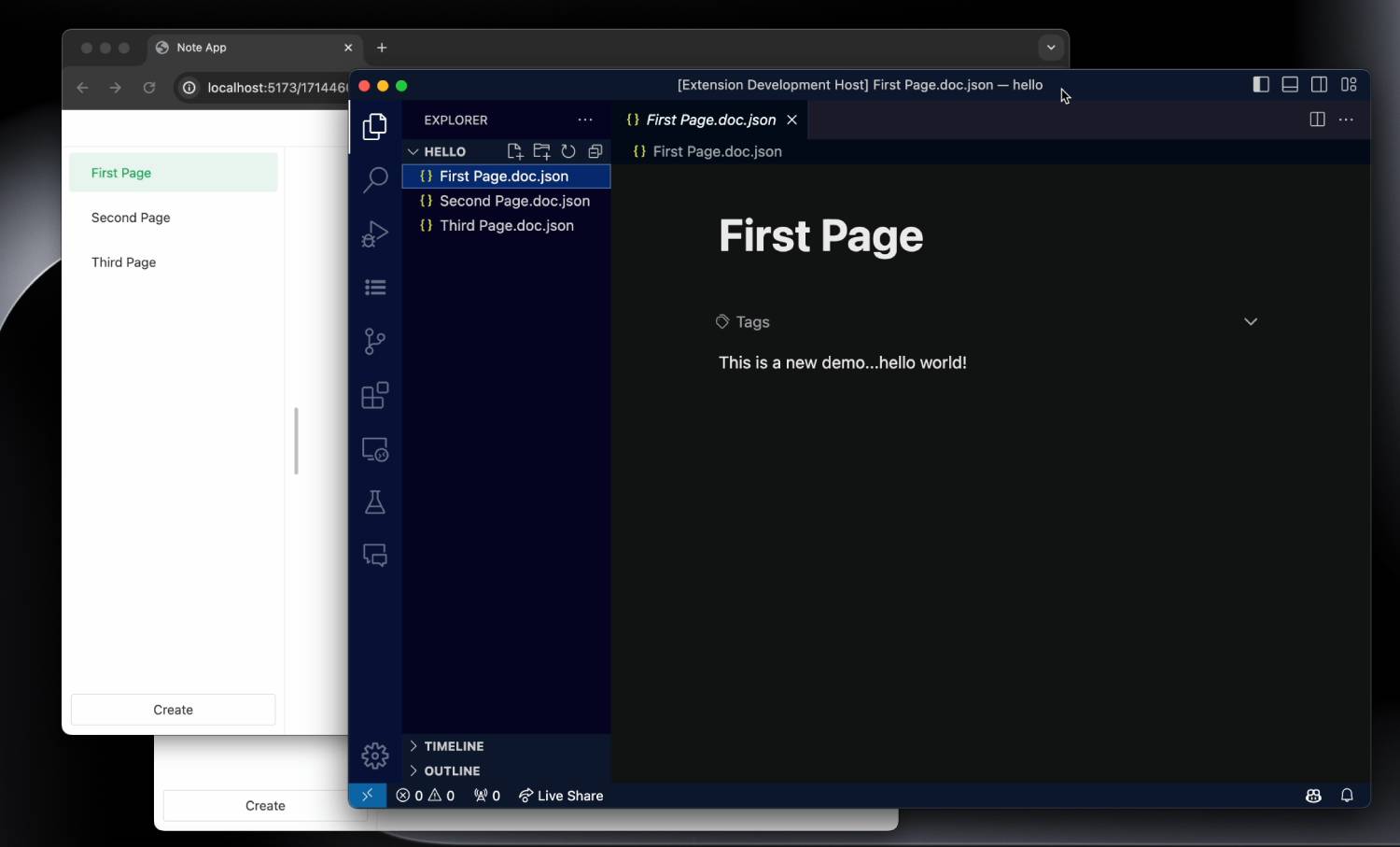
Task: Go back in the browser window
Action: (83, 88)
